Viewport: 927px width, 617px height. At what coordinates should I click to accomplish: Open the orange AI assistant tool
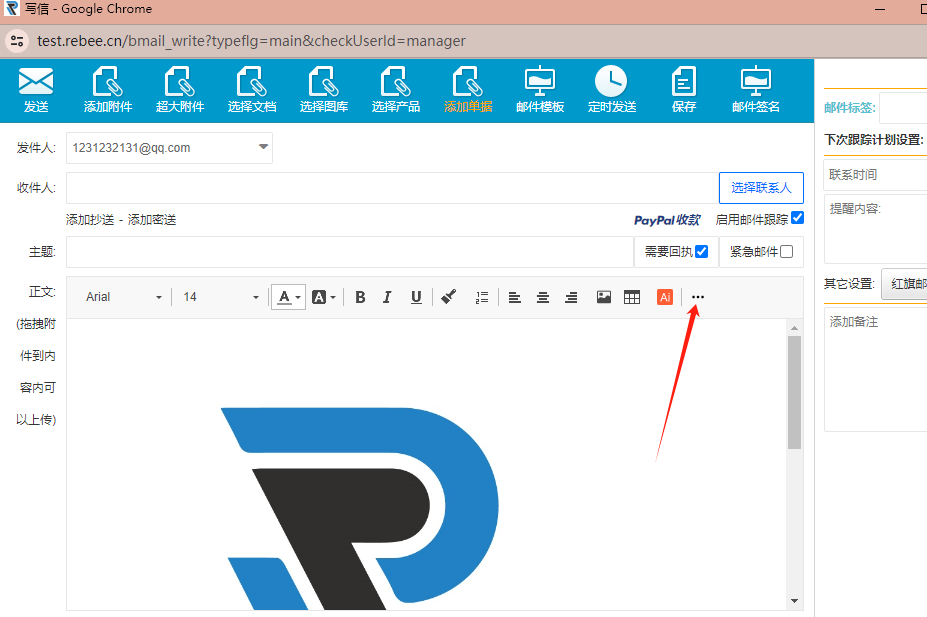pyautogui.click(x=665, y=297)
